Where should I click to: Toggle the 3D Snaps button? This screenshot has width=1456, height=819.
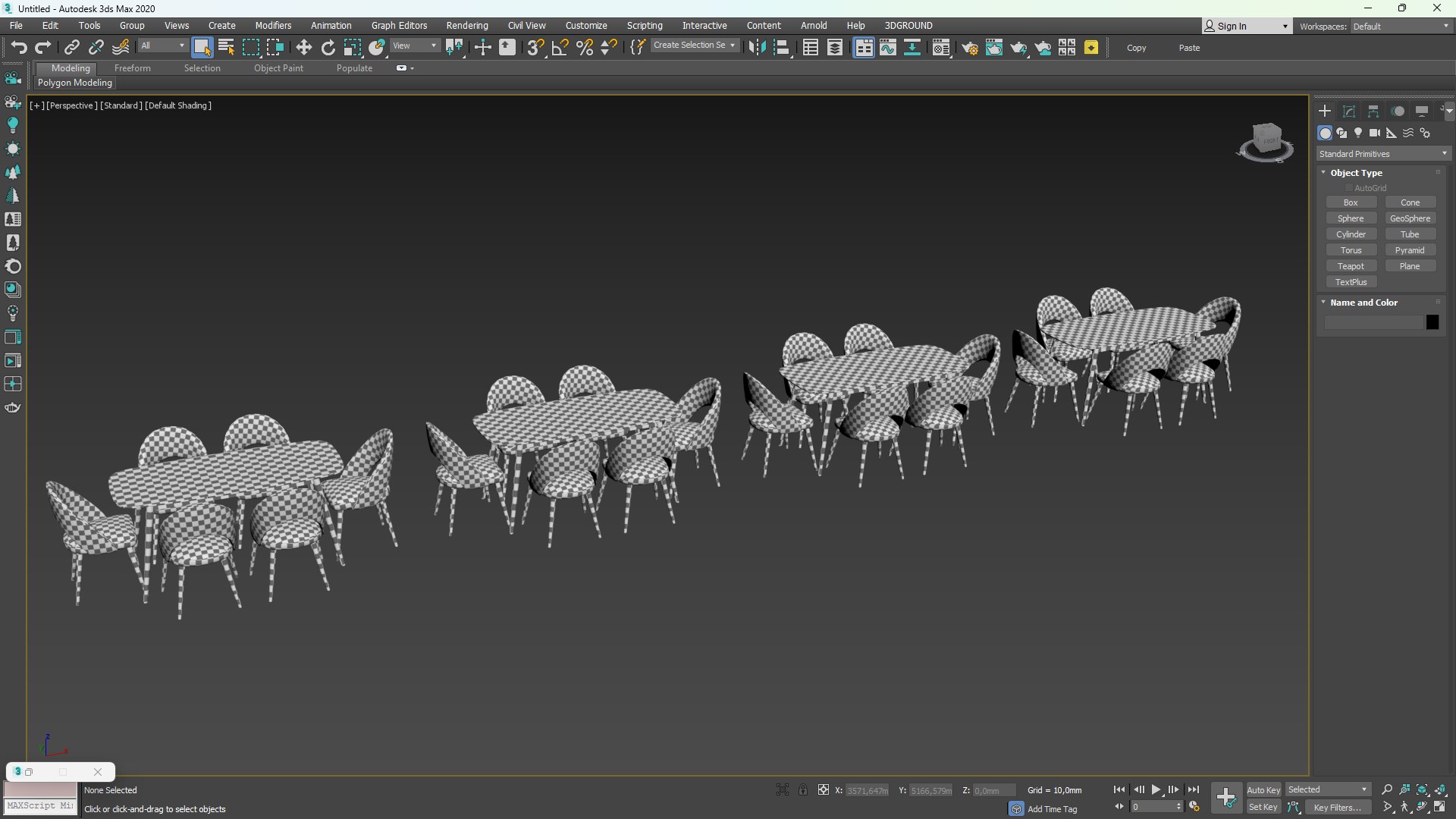click(x=535, y=47)
